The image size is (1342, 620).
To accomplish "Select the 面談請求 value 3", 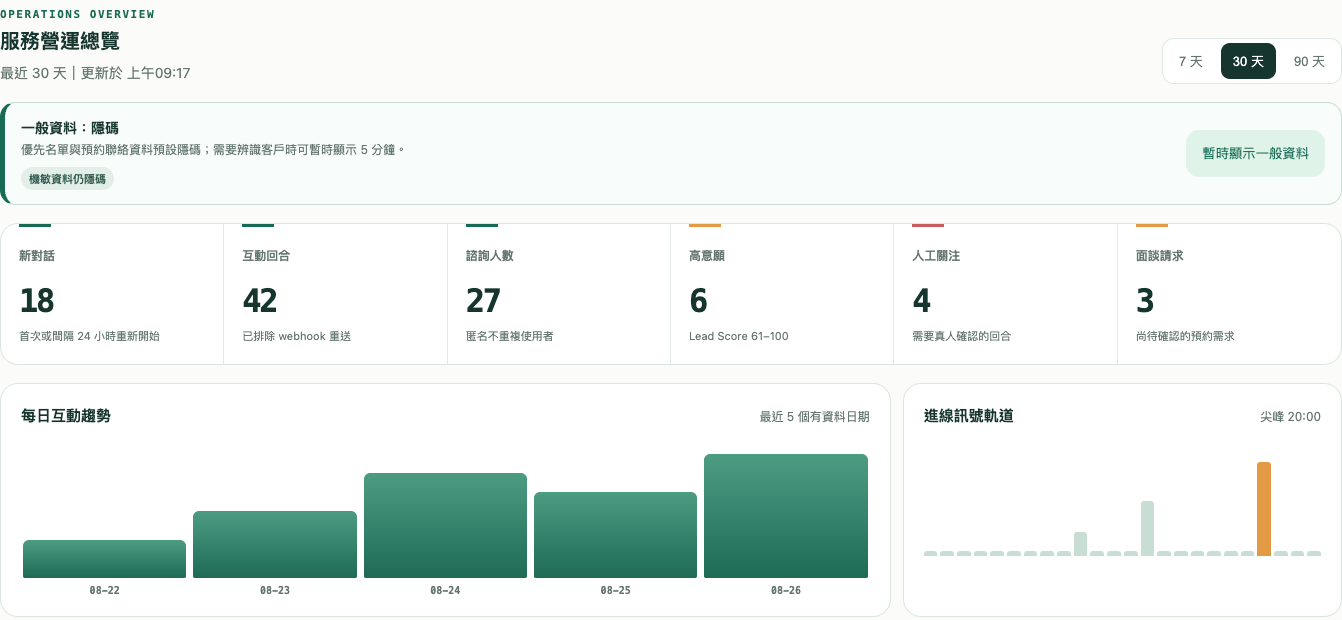I will pos(1145,301).
